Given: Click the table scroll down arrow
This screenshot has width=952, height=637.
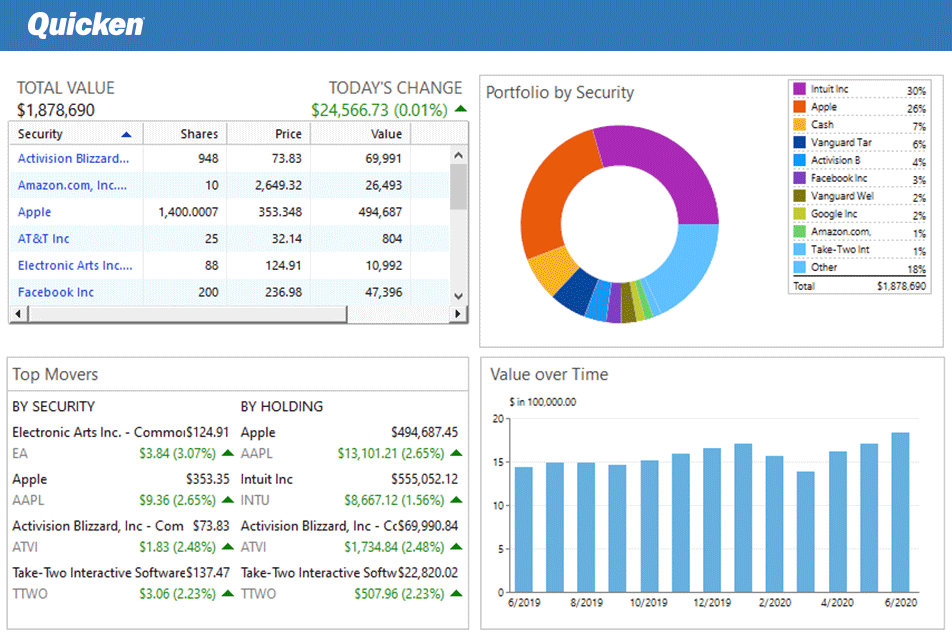Looking at the screenshot, I should (458, 296).
